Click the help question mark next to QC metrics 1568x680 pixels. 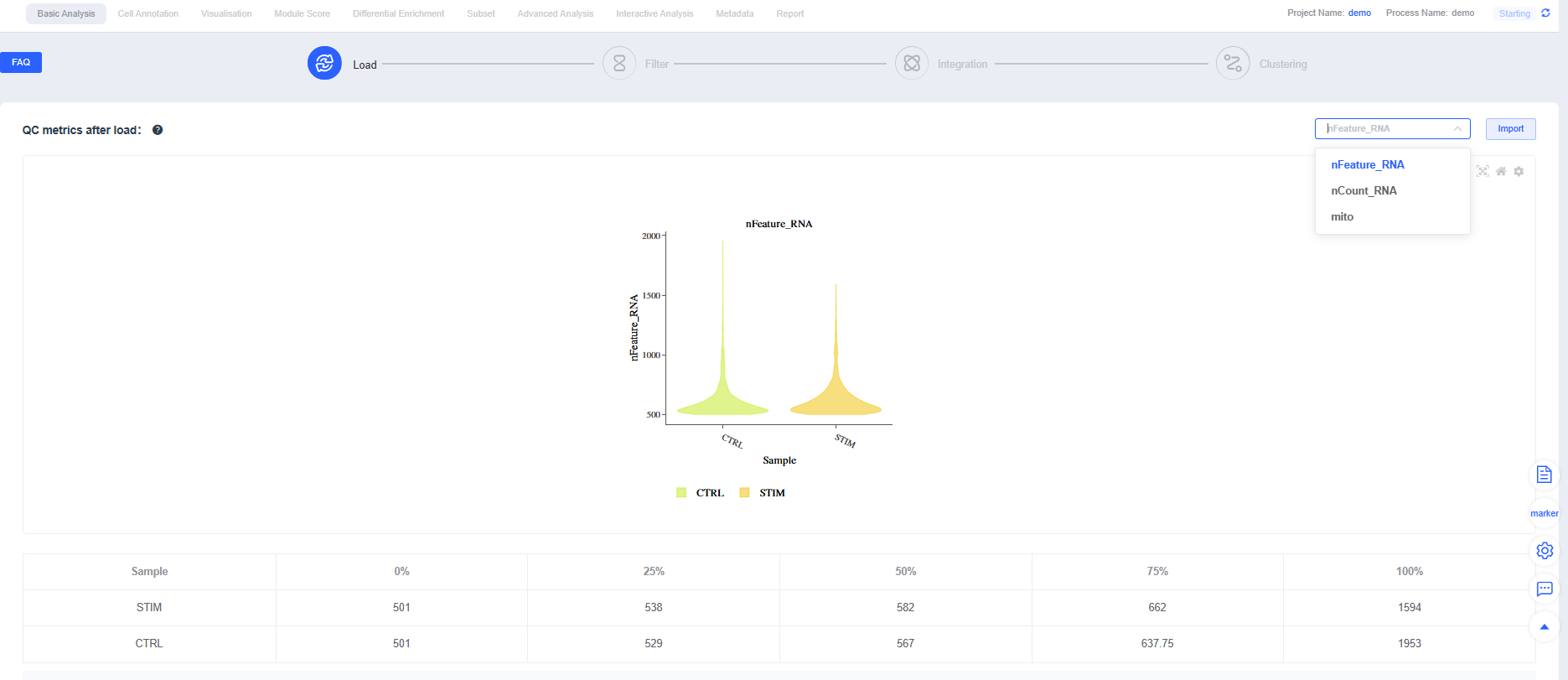click(x=158, y=130)
